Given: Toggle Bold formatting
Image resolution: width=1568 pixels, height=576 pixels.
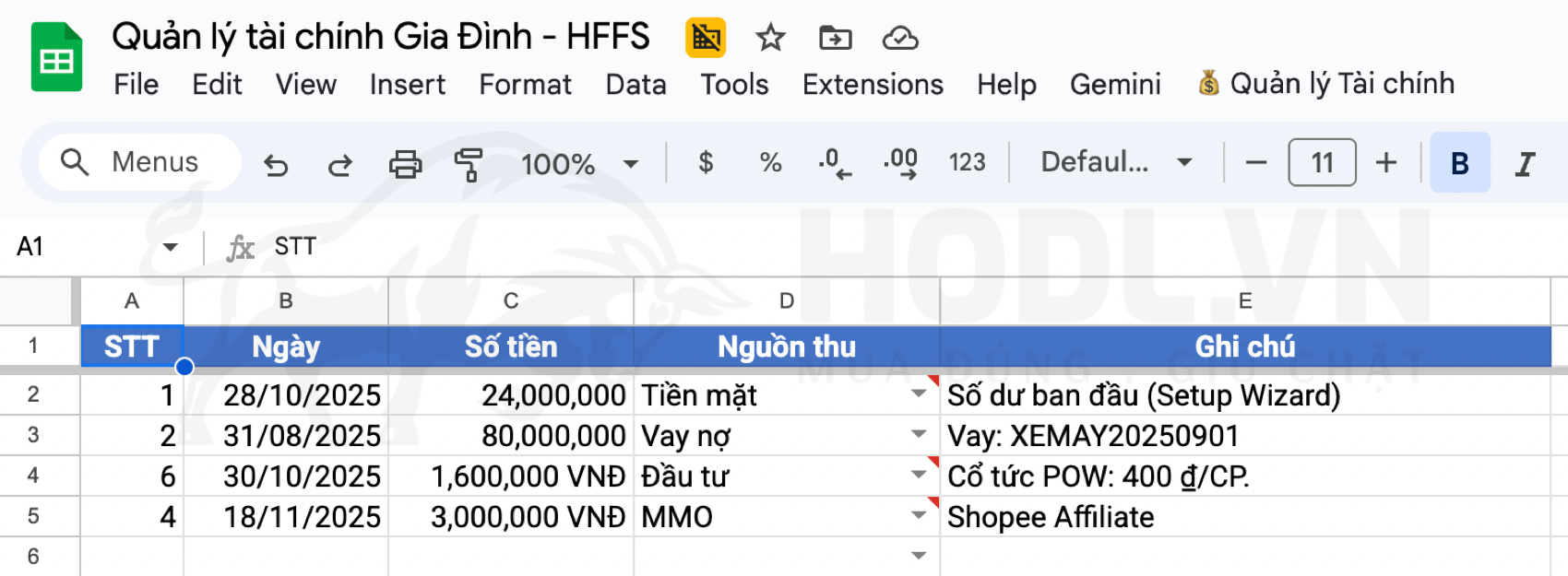Looking at the screenshot, I should [1459, 163].
